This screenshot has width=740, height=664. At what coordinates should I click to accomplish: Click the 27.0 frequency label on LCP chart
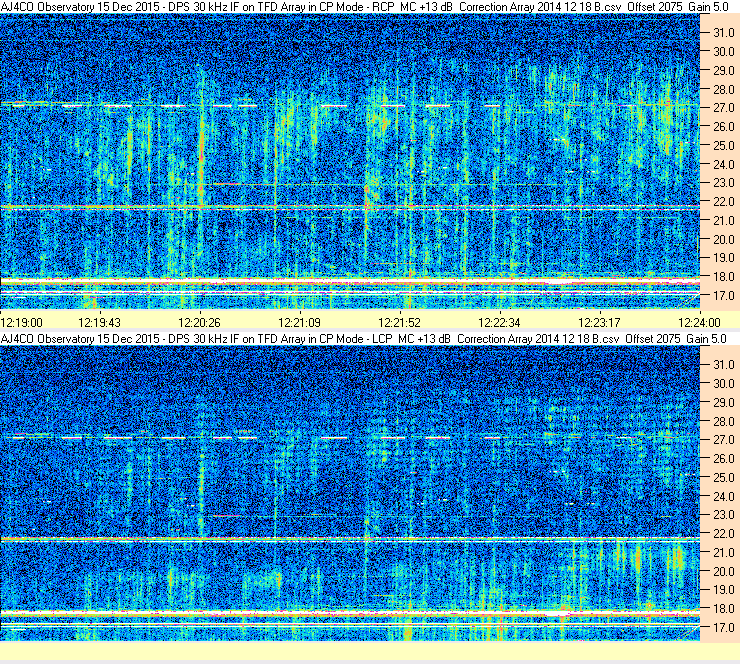[723, 440]
